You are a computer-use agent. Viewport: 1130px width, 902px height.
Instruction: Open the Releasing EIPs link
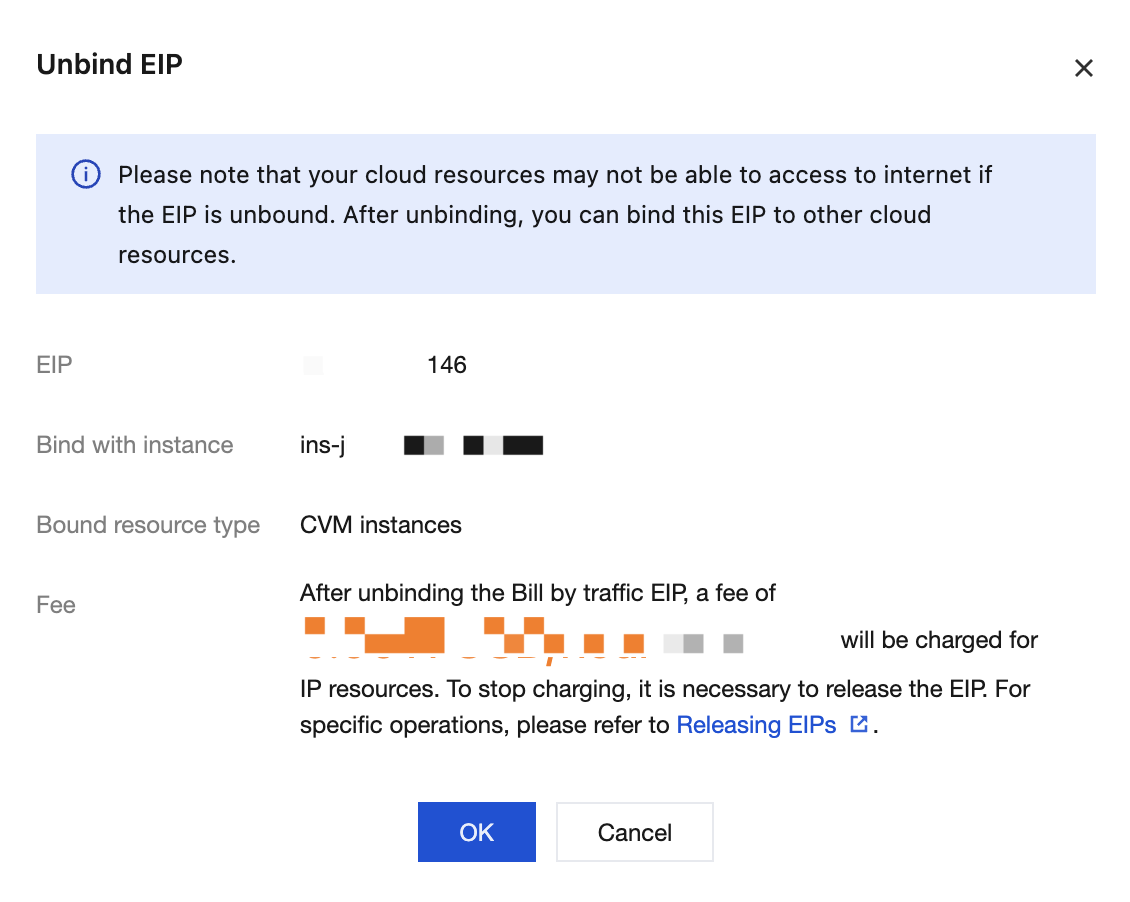pyautogui.click(x=756, y=725)
